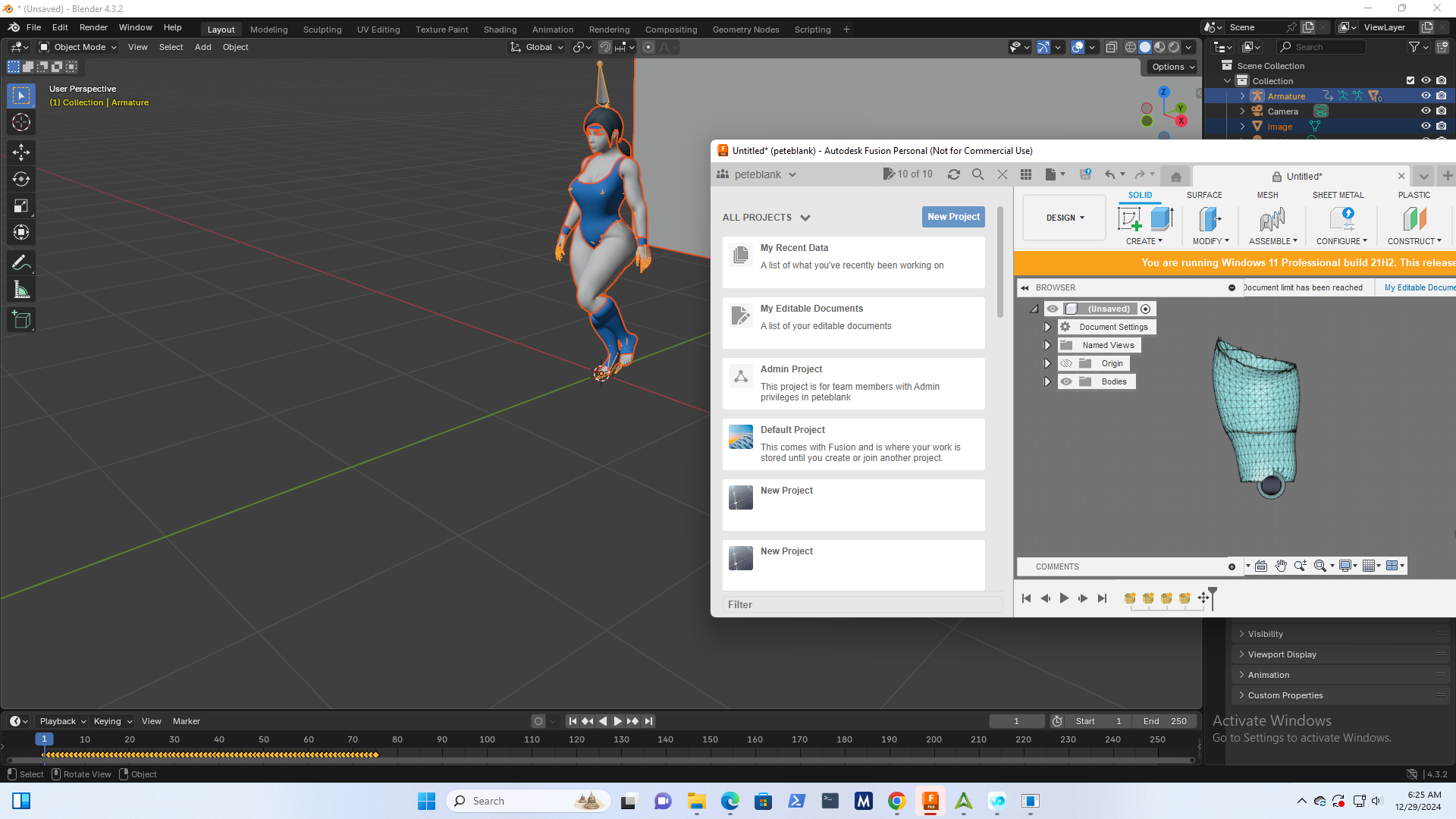Toggle Origin folder visibility in Fusion browser
This screenshot has height=819, width=1456.
[x=1066, y=363]
